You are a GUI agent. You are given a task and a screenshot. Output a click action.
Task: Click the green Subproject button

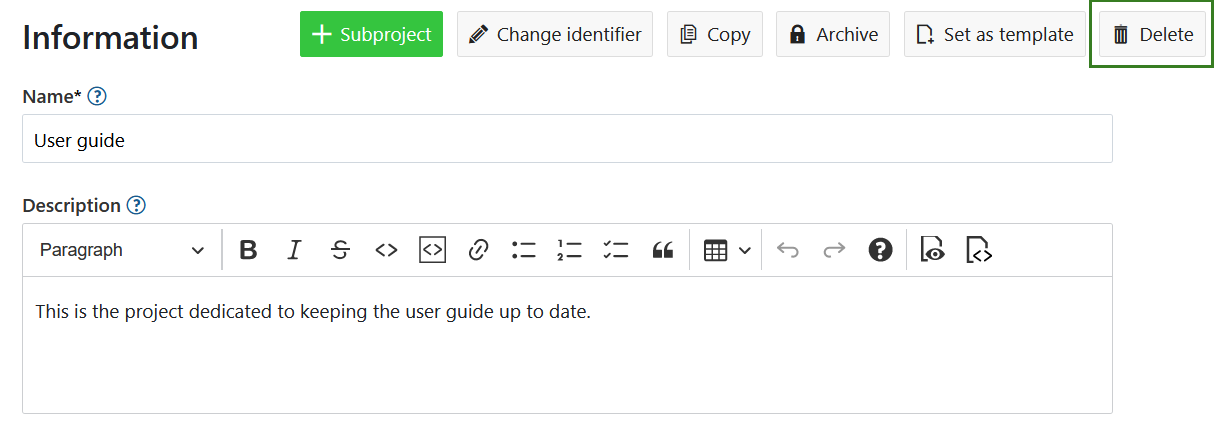[371, 35]
